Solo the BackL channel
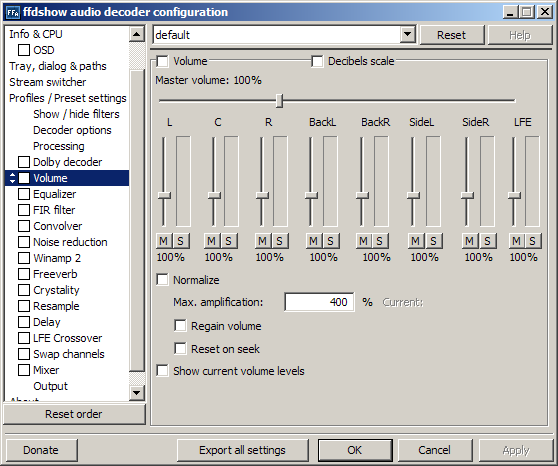This screenshot has width=558, height=466. 331,241
